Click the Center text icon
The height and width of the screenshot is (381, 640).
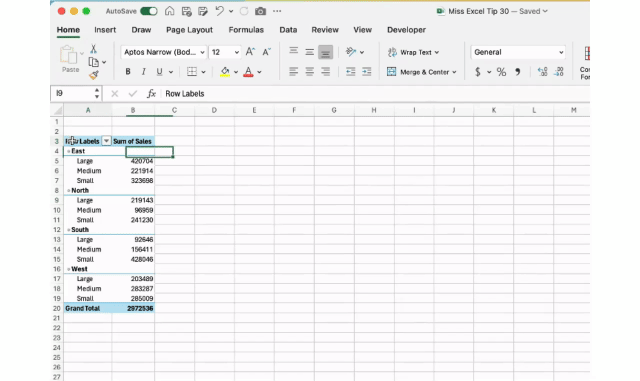[x=309, y=72]
